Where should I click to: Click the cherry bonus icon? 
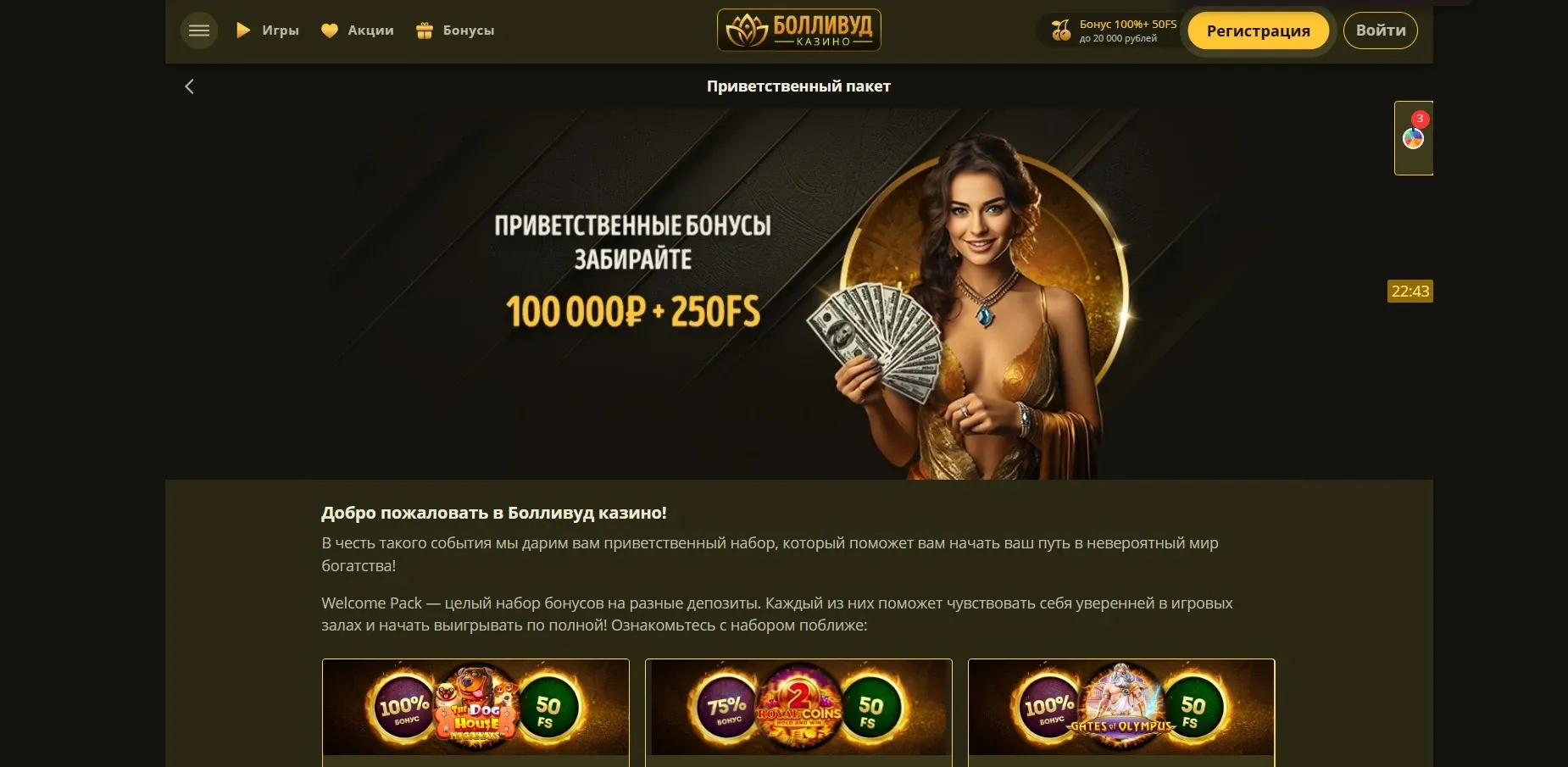pyautogui.click(x=1060, y=31)
